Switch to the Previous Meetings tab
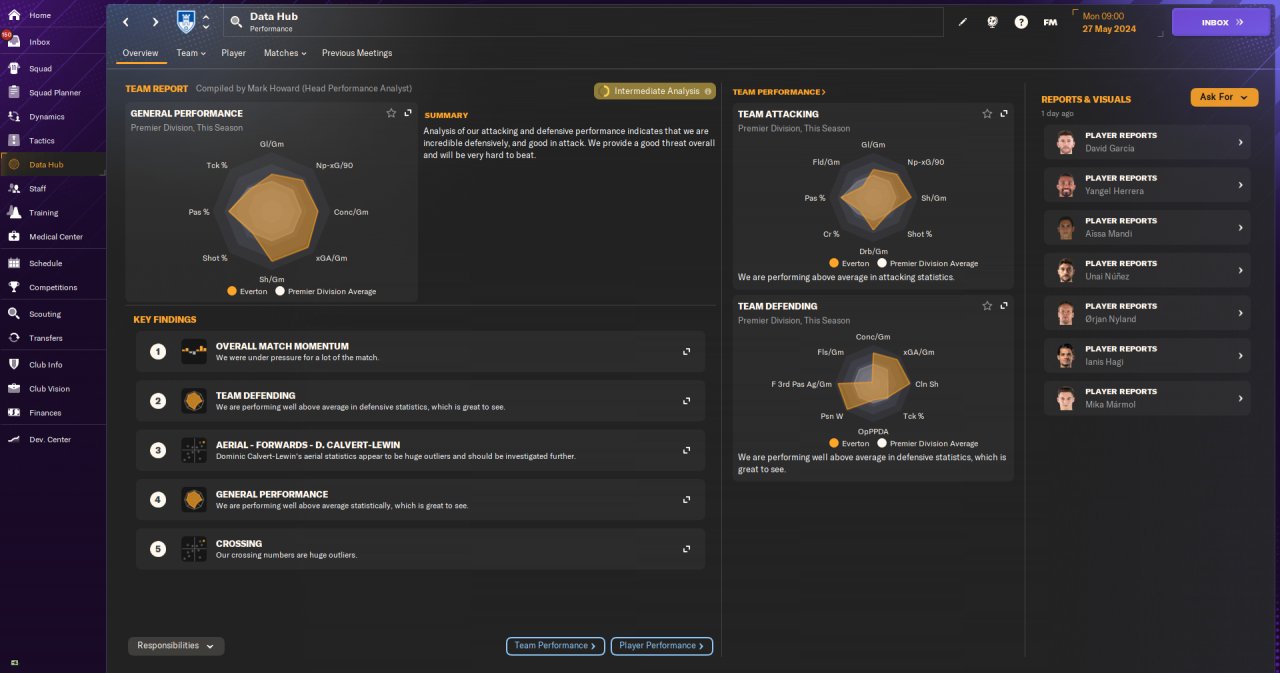1280x673 pixels. (357, 53)
